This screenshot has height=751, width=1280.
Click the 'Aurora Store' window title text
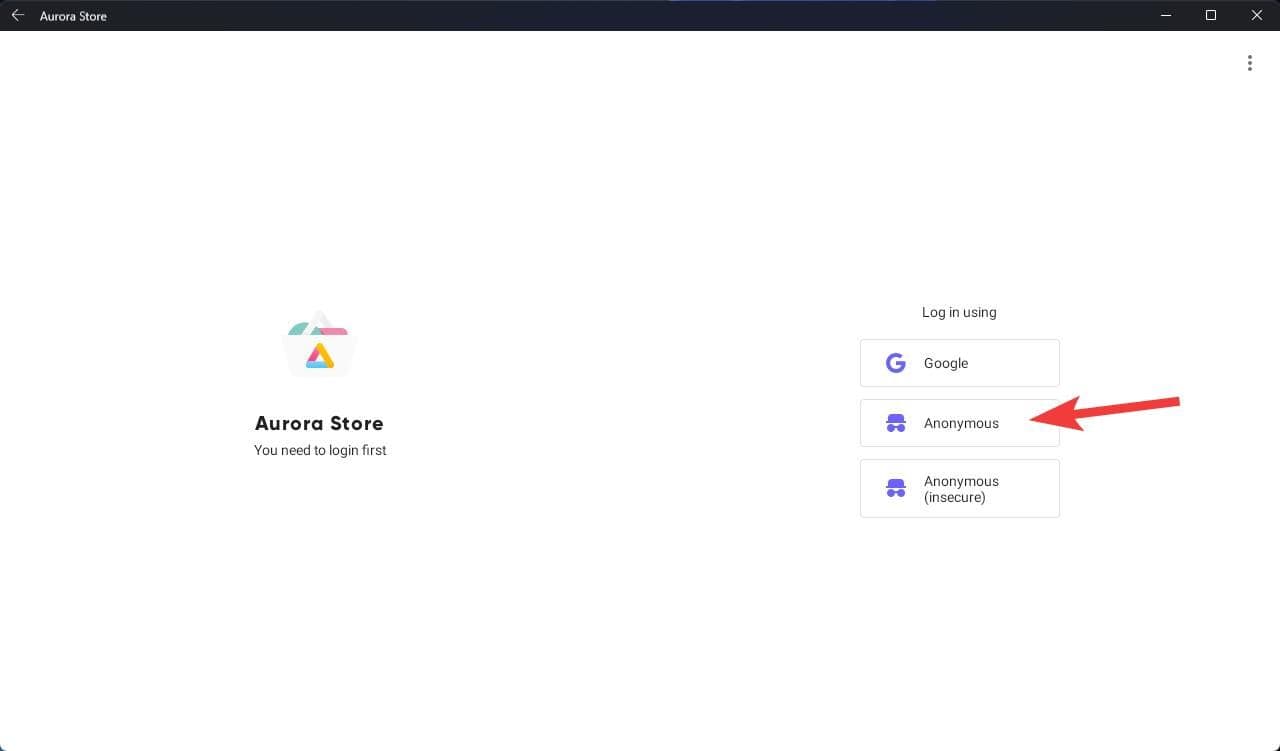73,16
